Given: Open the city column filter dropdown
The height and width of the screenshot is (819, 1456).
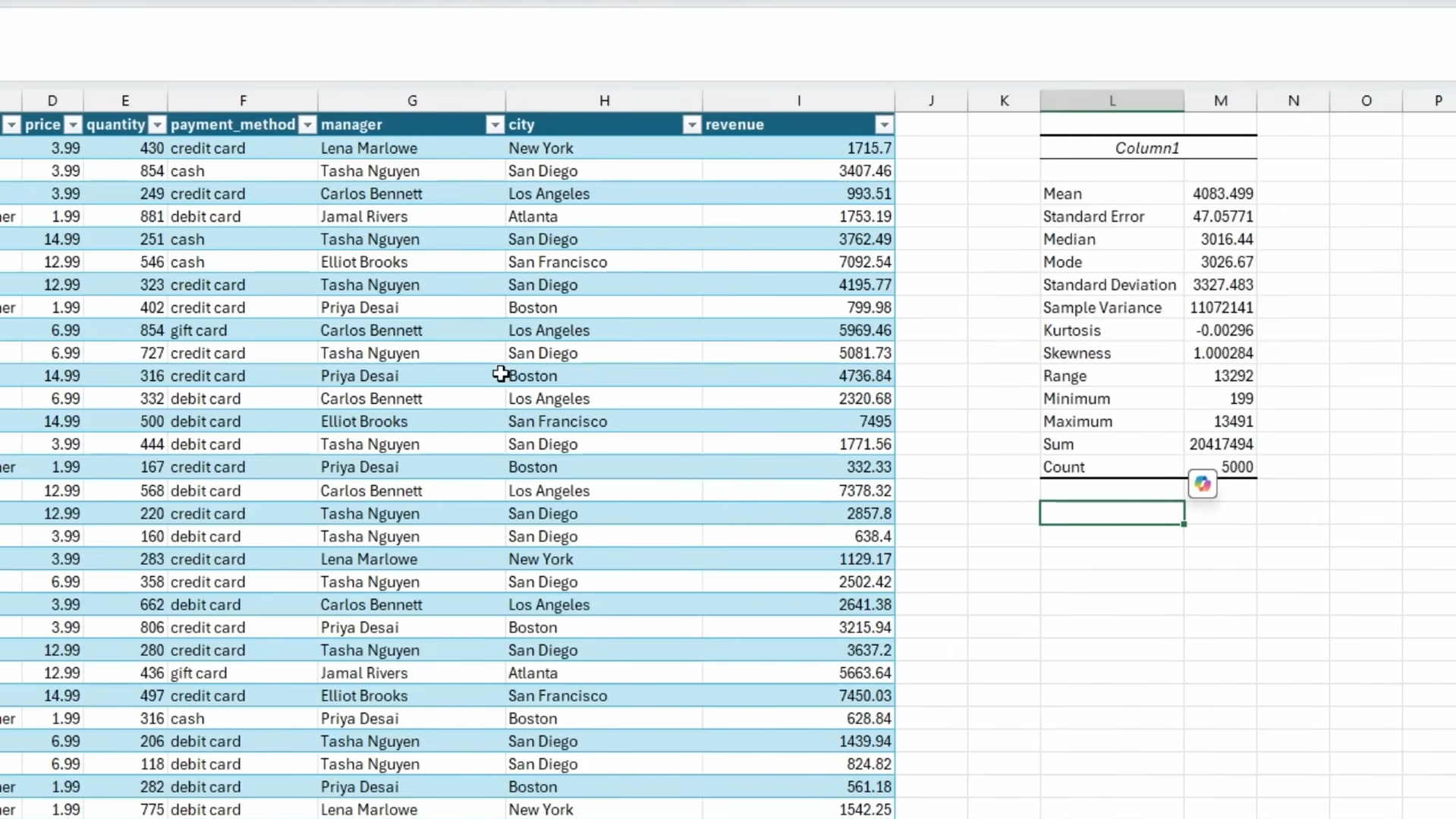Looking at the screenshot, I should pos(692,124).
